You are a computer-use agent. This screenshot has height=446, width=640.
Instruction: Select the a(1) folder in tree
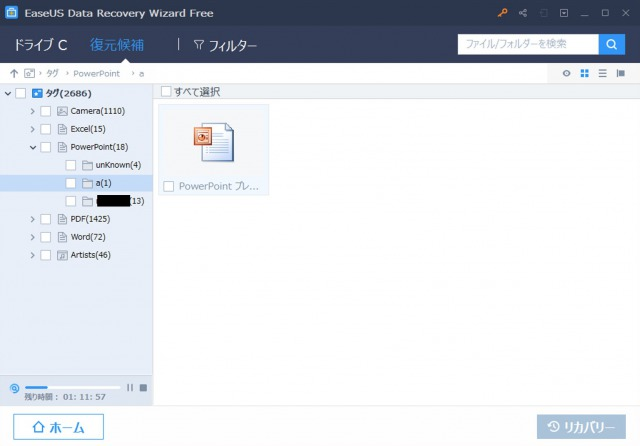pyautogui.click(x=76, y=183)
